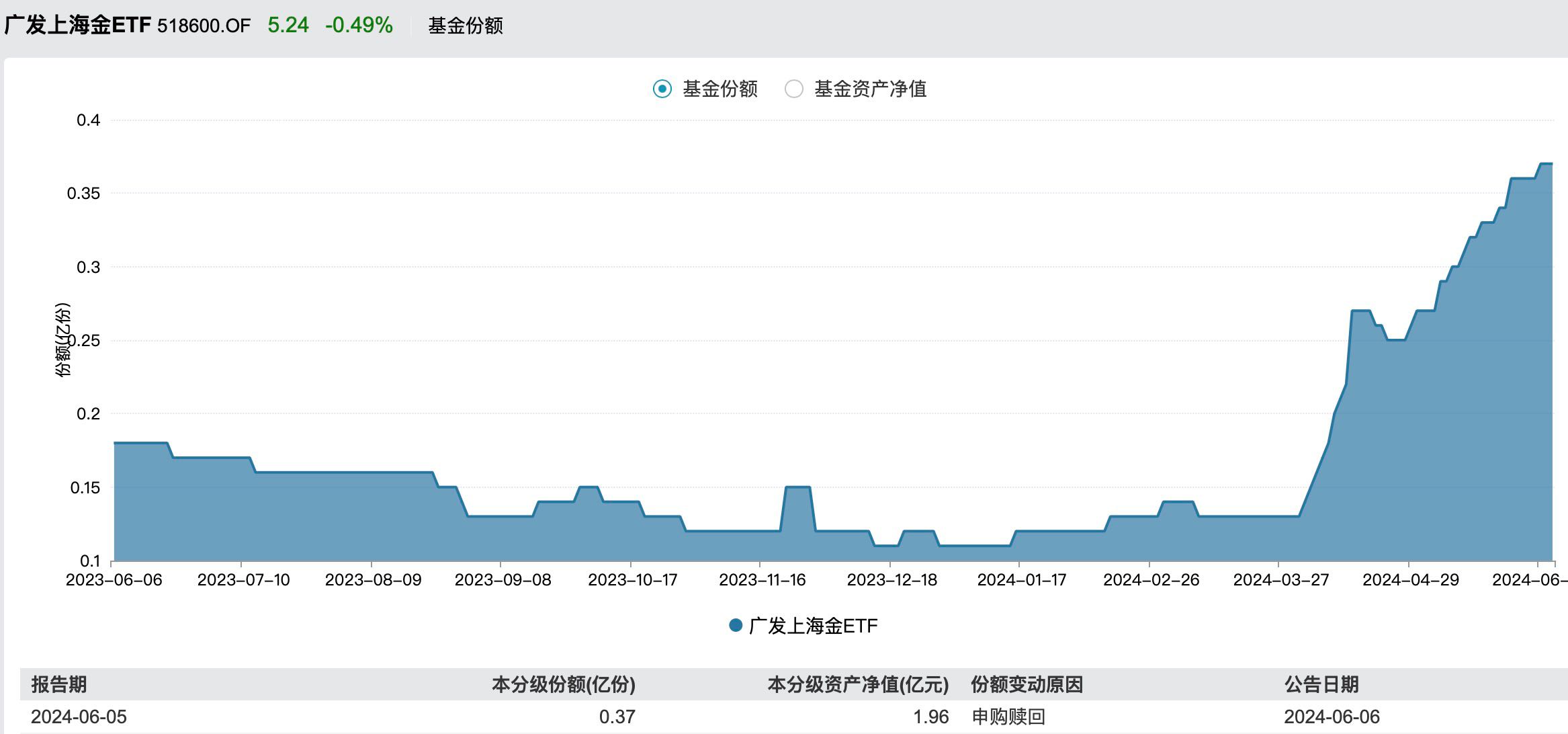Viewport: 1568px width, 734px height.
Task: Click x-axis label 2023-10-17
Action: [x=632, y=579]
